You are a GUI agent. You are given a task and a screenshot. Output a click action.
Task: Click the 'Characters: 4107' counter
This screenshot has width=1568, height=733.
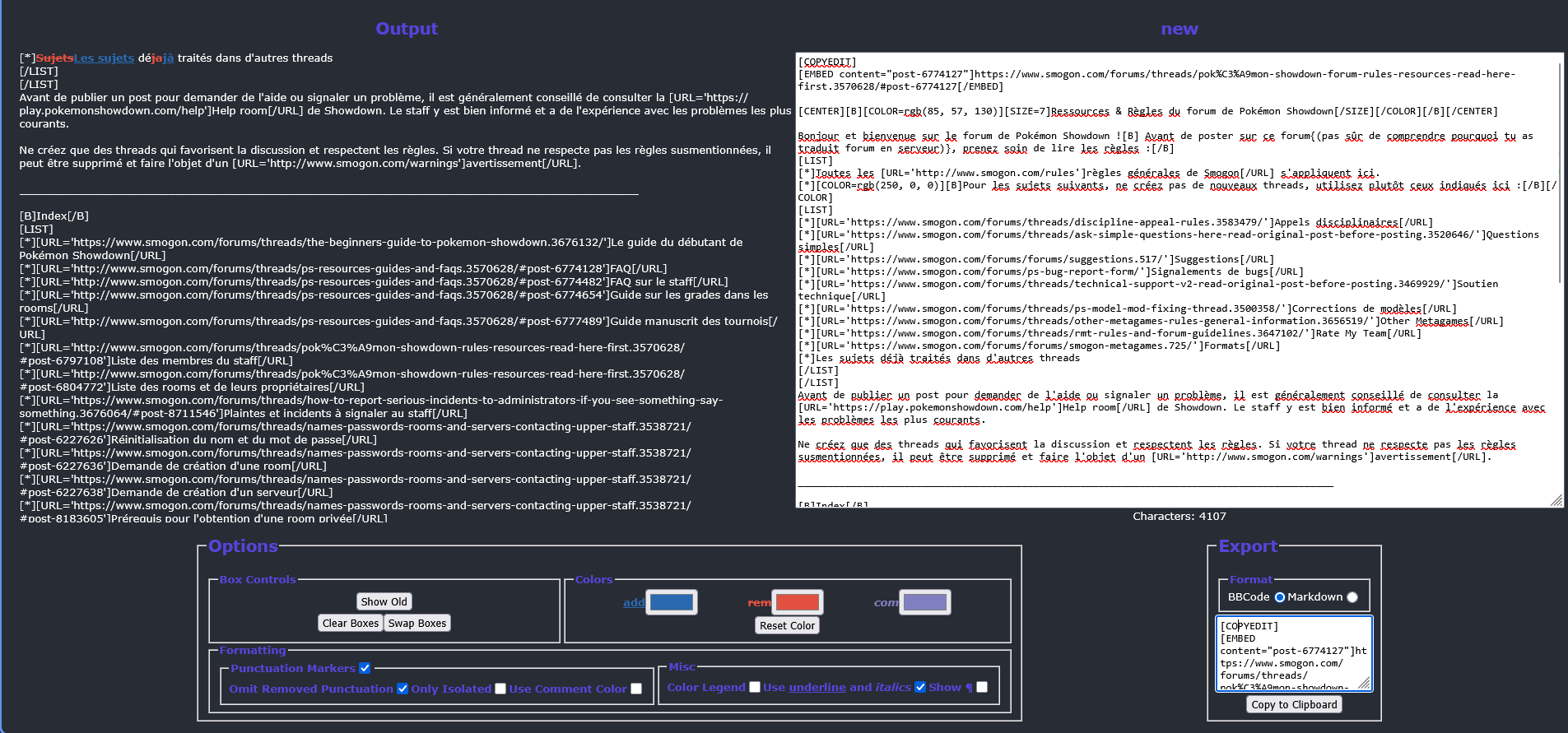(x=1179, y=517)
